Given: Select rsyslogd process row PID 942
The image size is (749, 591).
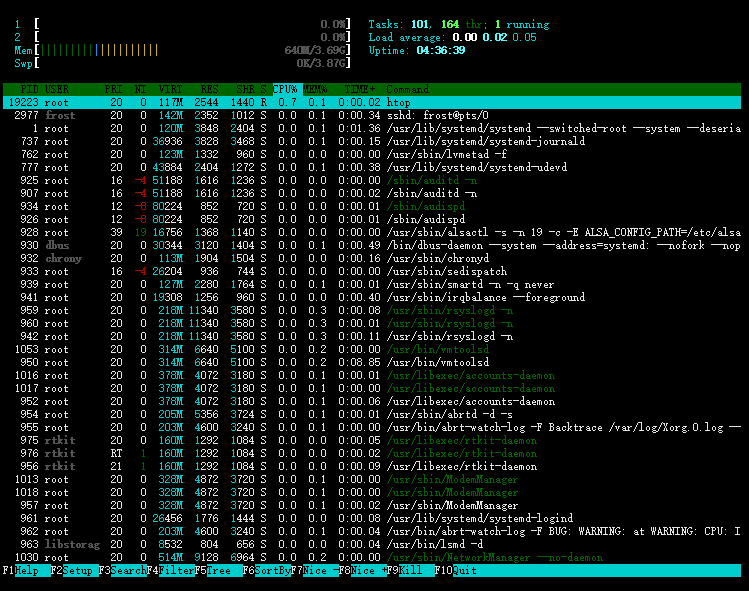Looking at the screenshot, I should pyautogui.click(x=372, y=336).
